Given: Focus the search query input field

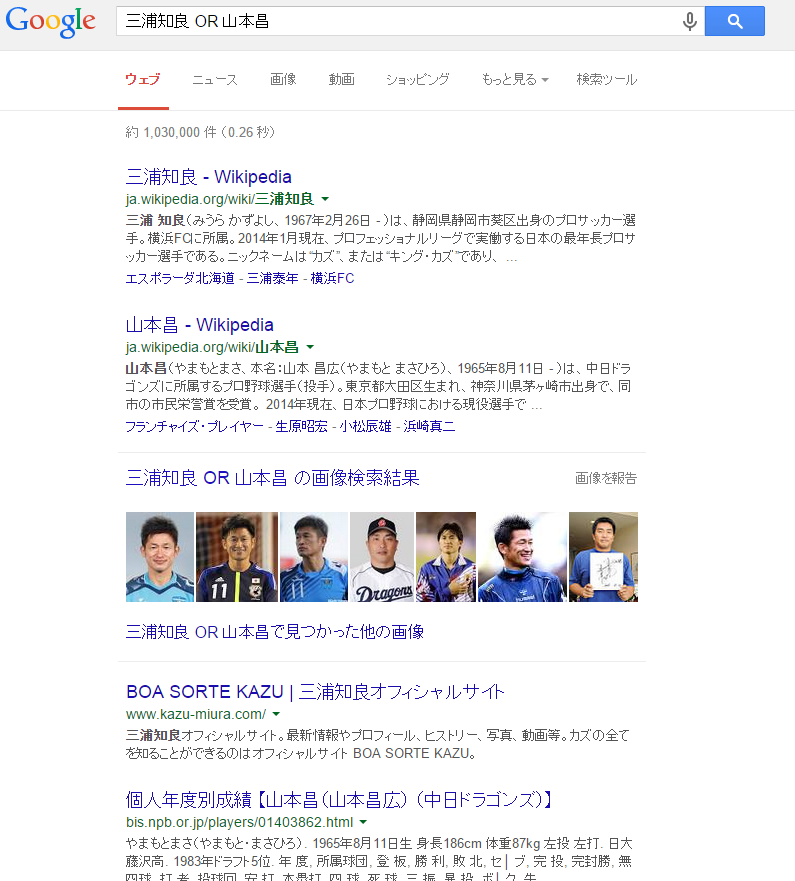Looking at the screenshot, I should pos(396,21).
